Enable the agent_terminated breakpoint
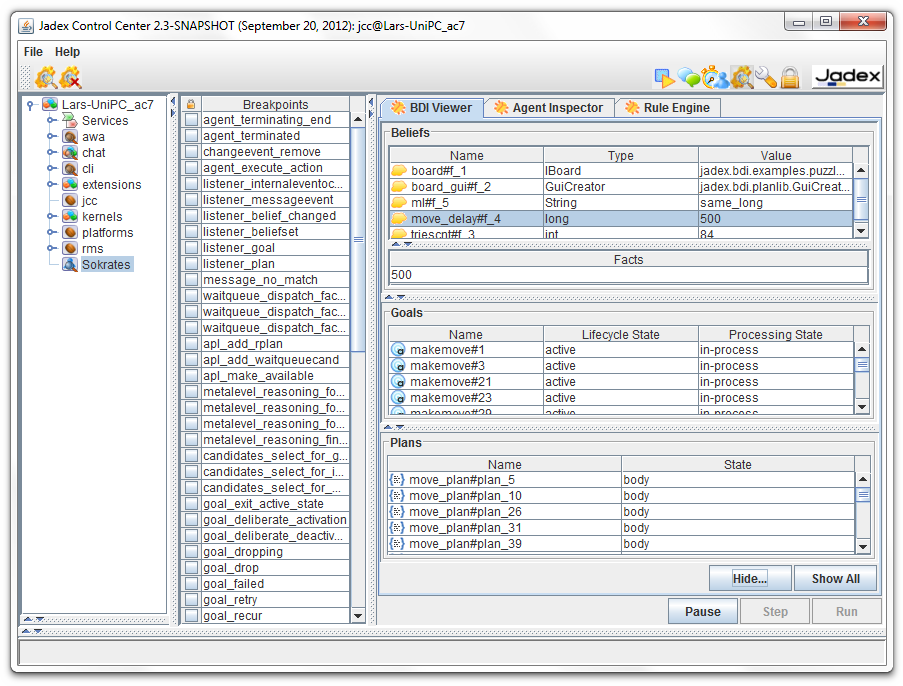 point(191,135)
